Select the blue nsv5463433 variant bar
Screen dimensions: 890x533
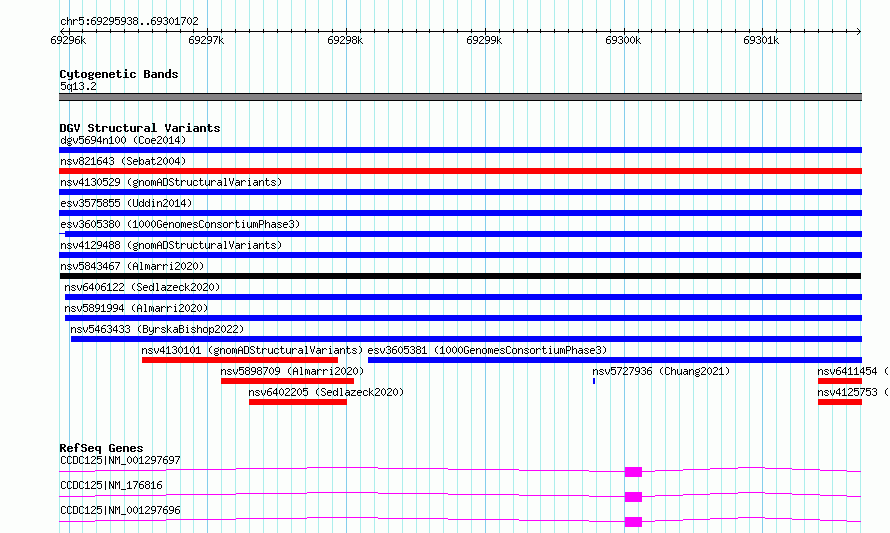[x=466, y=339]
